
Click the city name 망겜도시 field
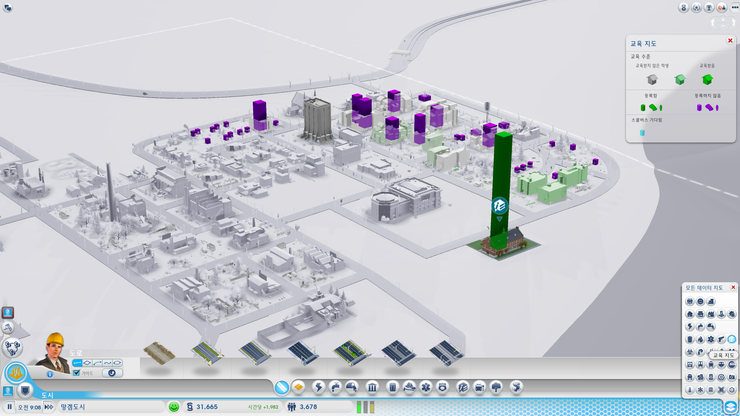(x=111, y=407)
